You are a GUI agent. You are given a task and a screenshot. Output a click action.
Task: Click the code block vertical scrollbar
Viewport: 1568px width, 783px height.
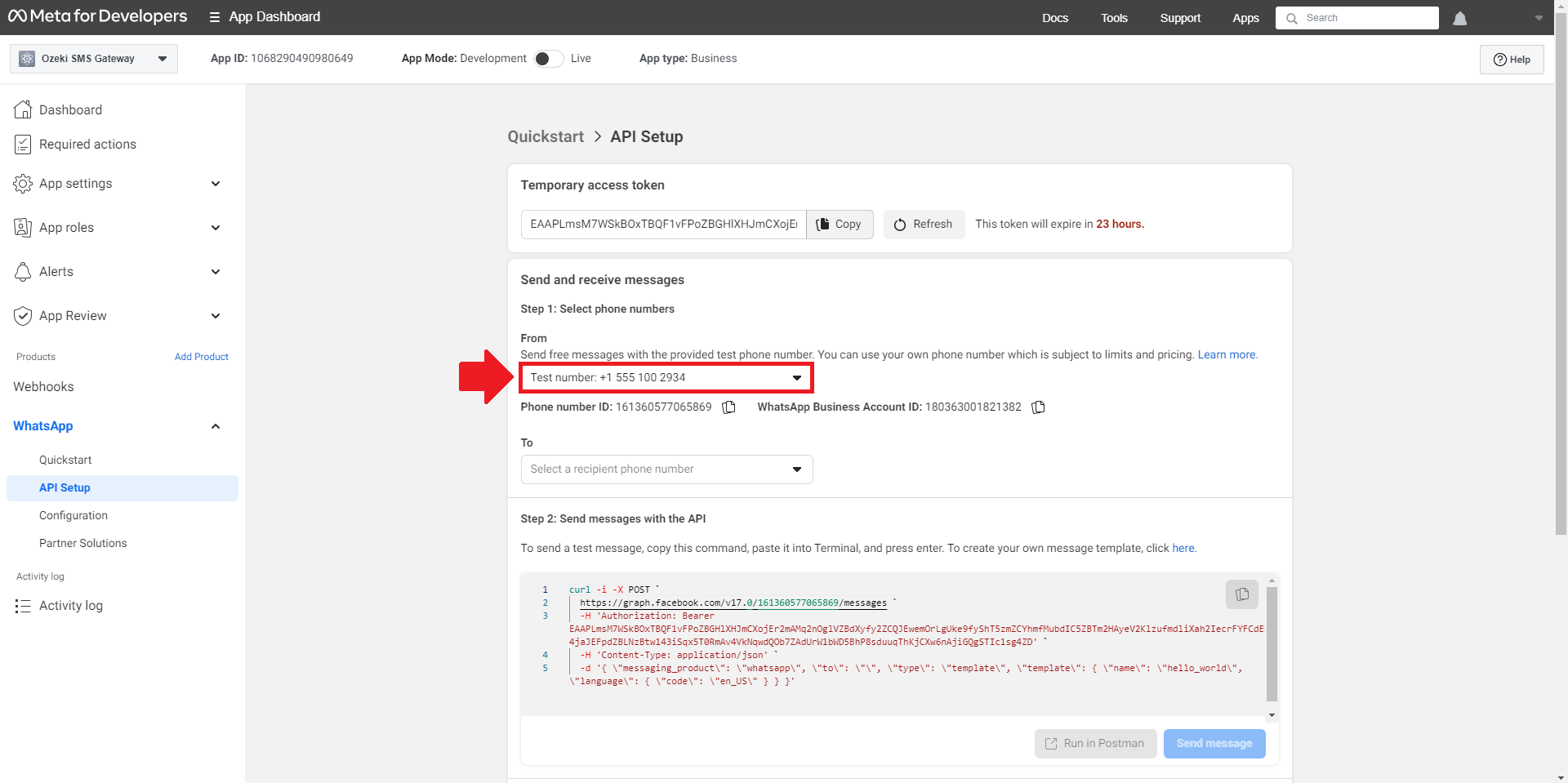(x=1272, y=643)
